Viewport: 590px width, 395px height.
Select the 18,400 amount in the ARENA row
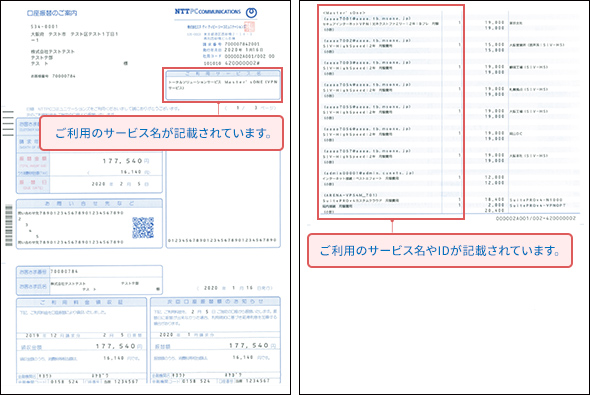(494, 199)
